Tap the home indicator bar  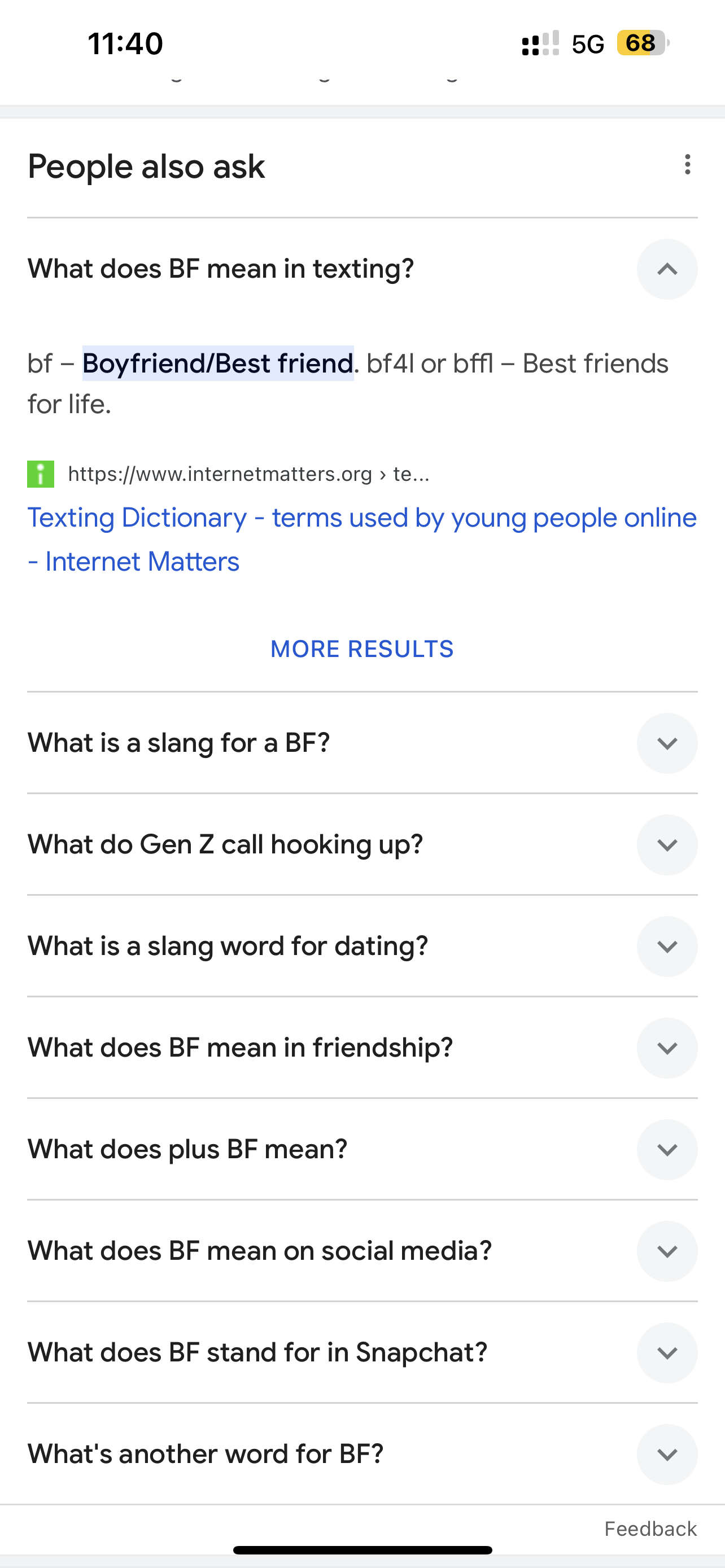(x=362, y=1550)
